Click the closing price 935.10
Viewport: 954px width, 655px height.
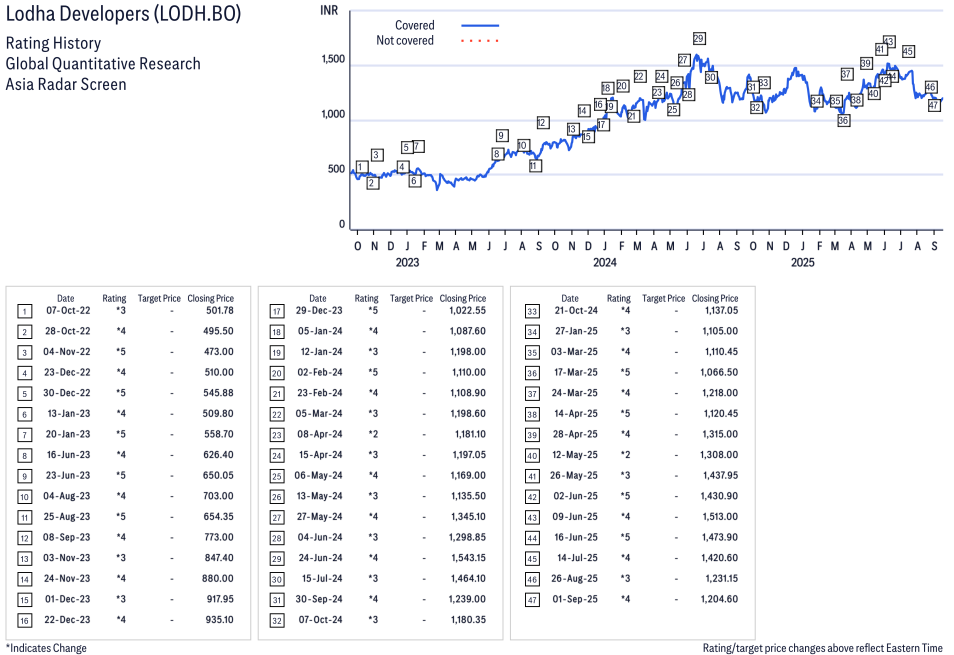coord(220,620)
